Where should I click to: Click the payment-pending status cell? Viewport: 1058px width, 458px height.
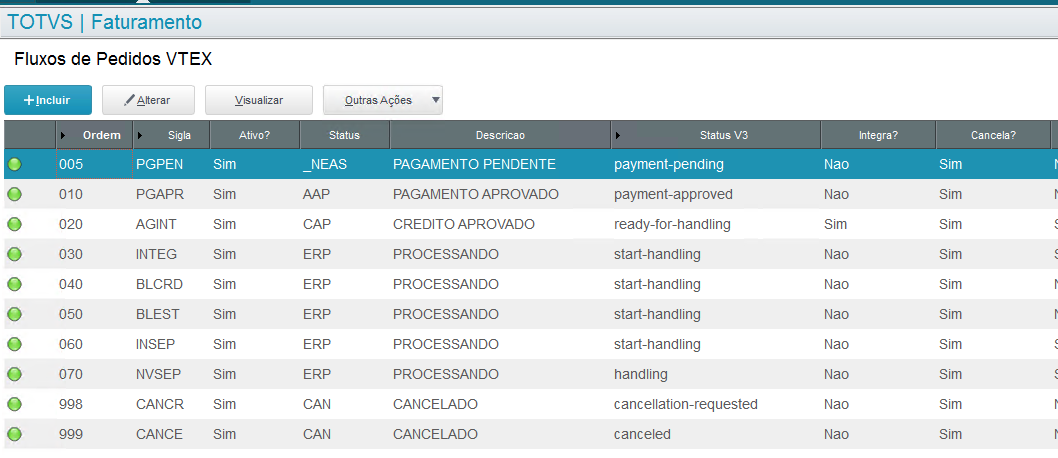(716, 164)
